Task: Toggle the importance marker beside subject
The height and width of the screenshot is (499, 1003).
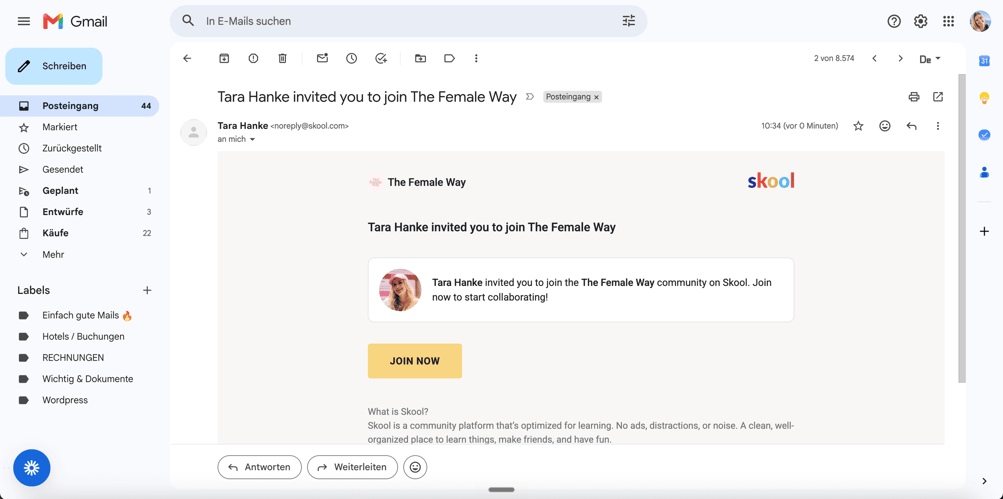Action: click(x=529, y=97)
